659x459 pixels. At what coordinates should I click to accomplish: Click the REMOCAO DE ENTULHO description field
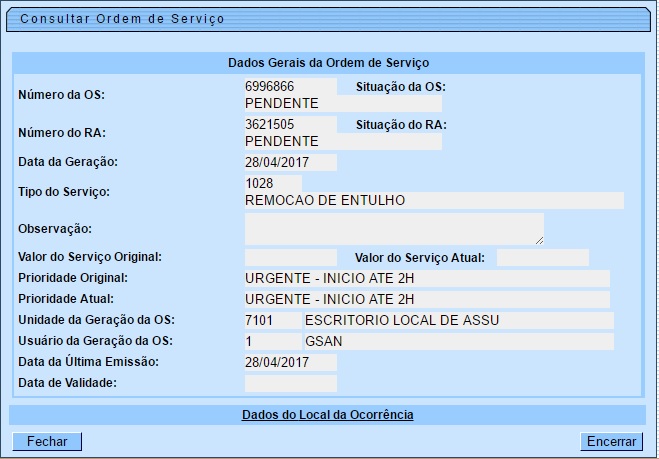coord(433,200)
